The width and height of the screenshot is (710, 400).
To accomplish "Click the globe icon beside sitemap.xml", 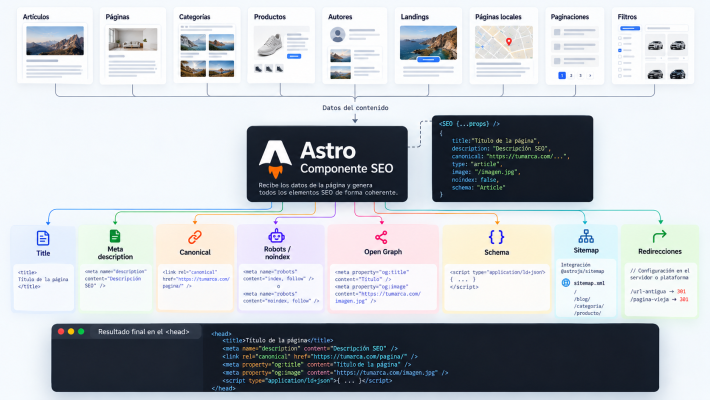I will [x=566, y=283].
